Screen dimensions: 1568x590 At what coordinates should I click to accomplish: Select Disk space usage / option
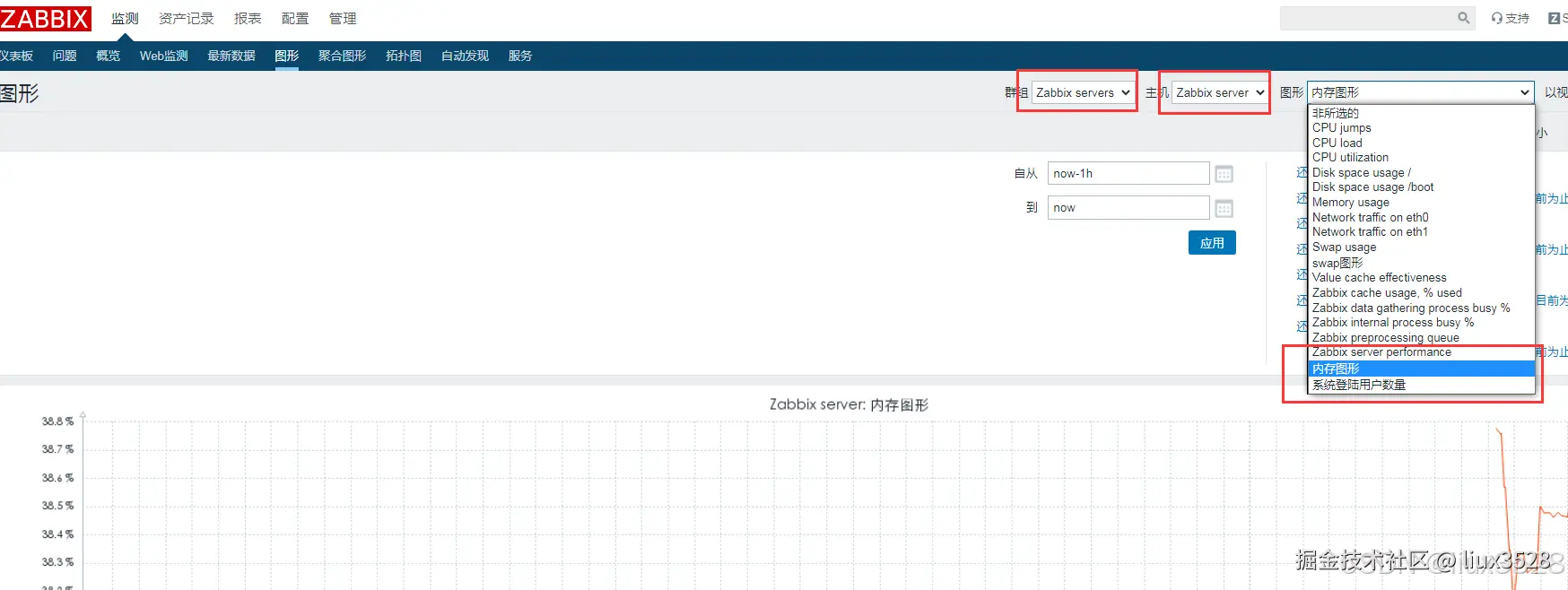click(1421, 173)
